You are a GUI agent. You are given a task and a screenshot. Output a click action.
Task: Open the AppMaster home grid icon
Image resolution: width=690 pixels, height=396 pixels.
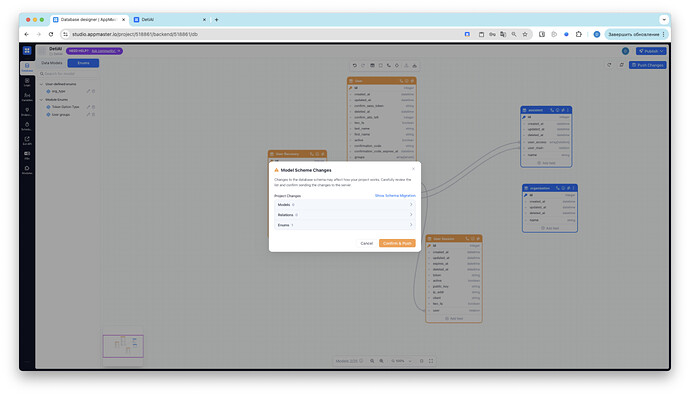point(27,51)
